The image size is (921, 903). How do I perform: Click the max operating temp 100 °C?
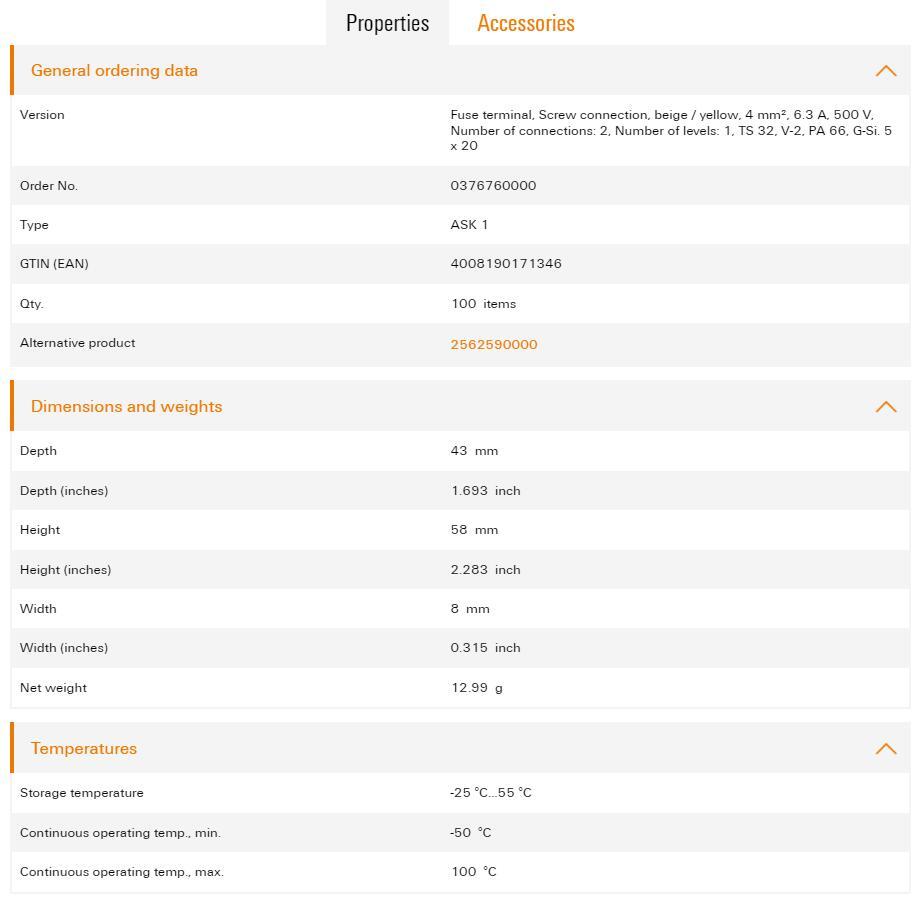474,872
